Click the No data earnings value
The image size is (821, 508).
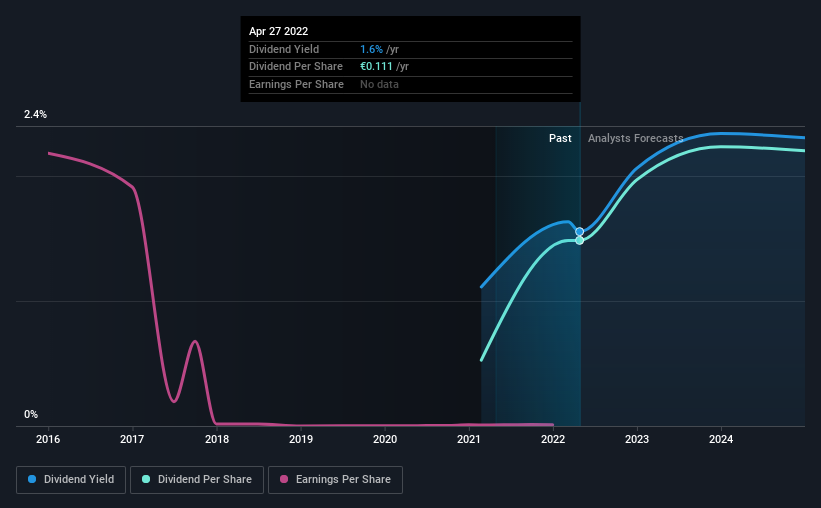pyautogui.click(x=379, y=84)
